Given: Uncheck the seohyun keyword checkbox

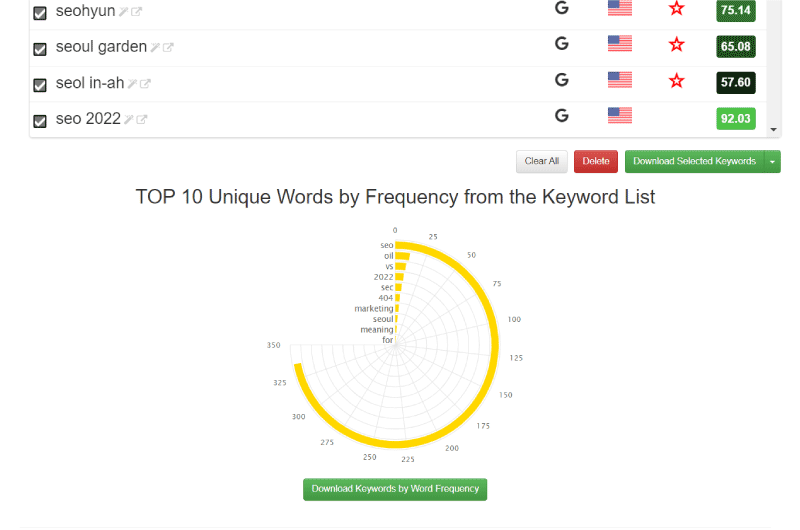Looking at the screenshot, I should tap(40, 13).
